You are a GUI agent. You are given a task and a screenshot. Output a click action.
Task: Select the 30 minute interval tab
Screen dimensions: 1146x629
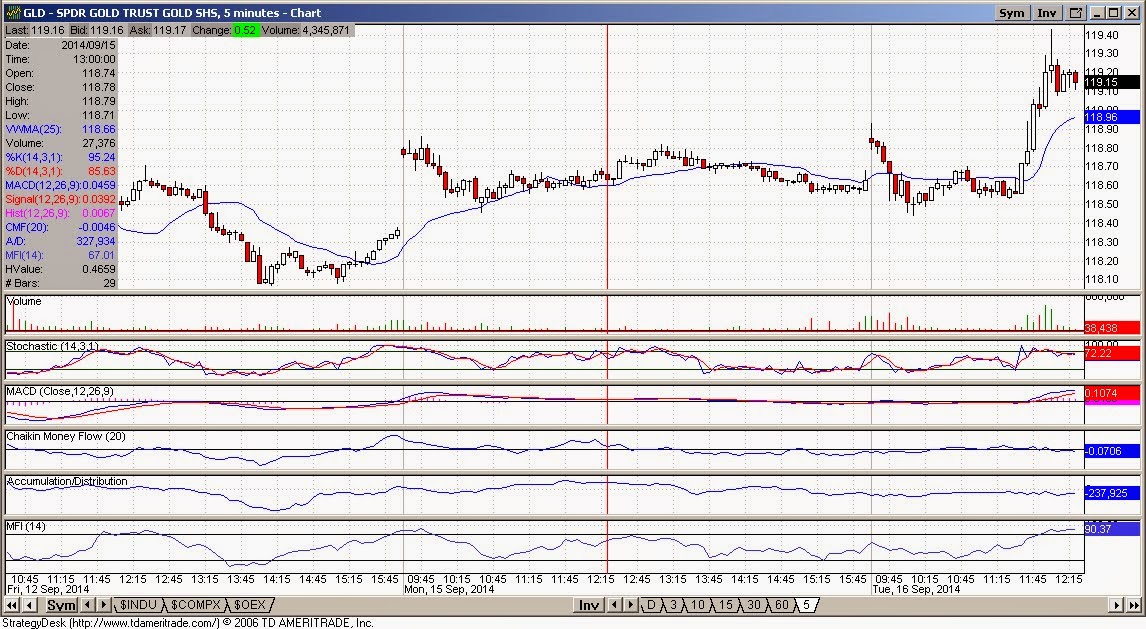coord(753,605)
